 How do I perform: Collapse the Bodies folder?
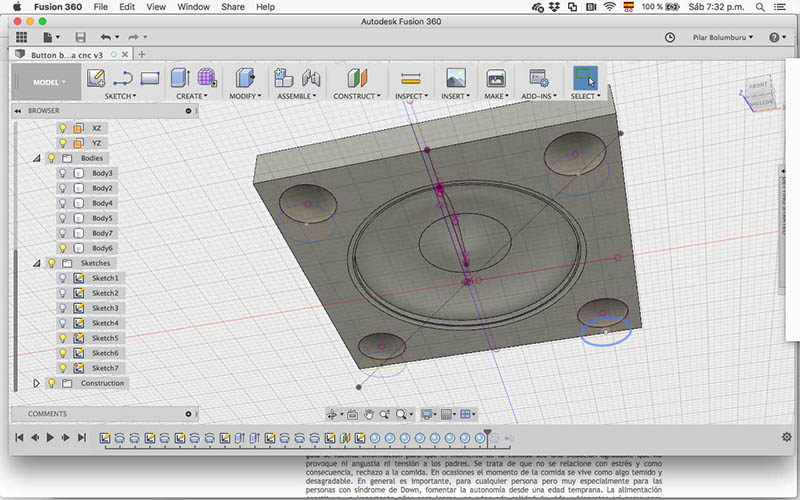click(37, 159)
